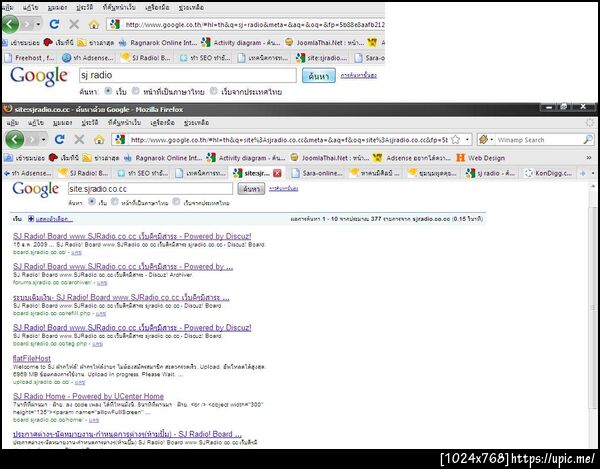
Task: Switch to SJ Radio! B... tab in the front window
Action: pyautogui.click(x=85, y=173)
